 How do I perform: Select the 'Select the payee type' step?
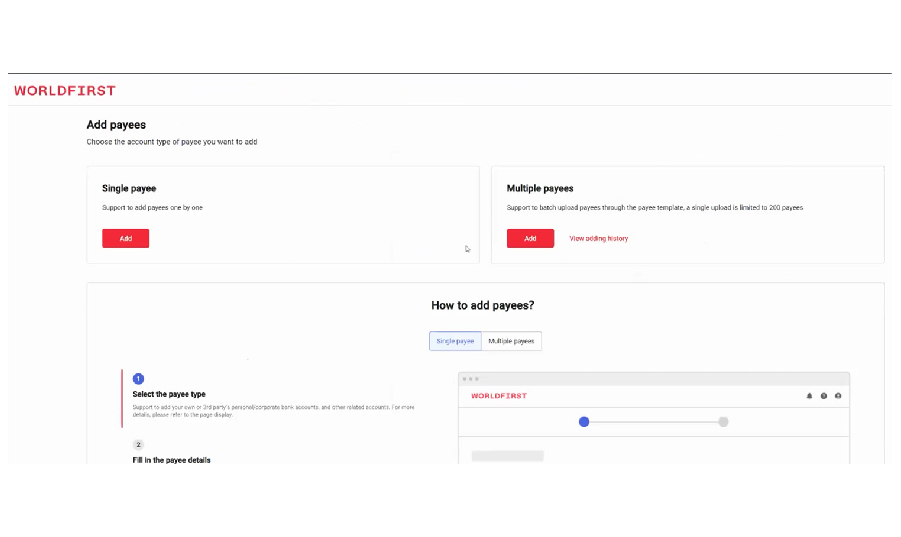coord(169,394)
